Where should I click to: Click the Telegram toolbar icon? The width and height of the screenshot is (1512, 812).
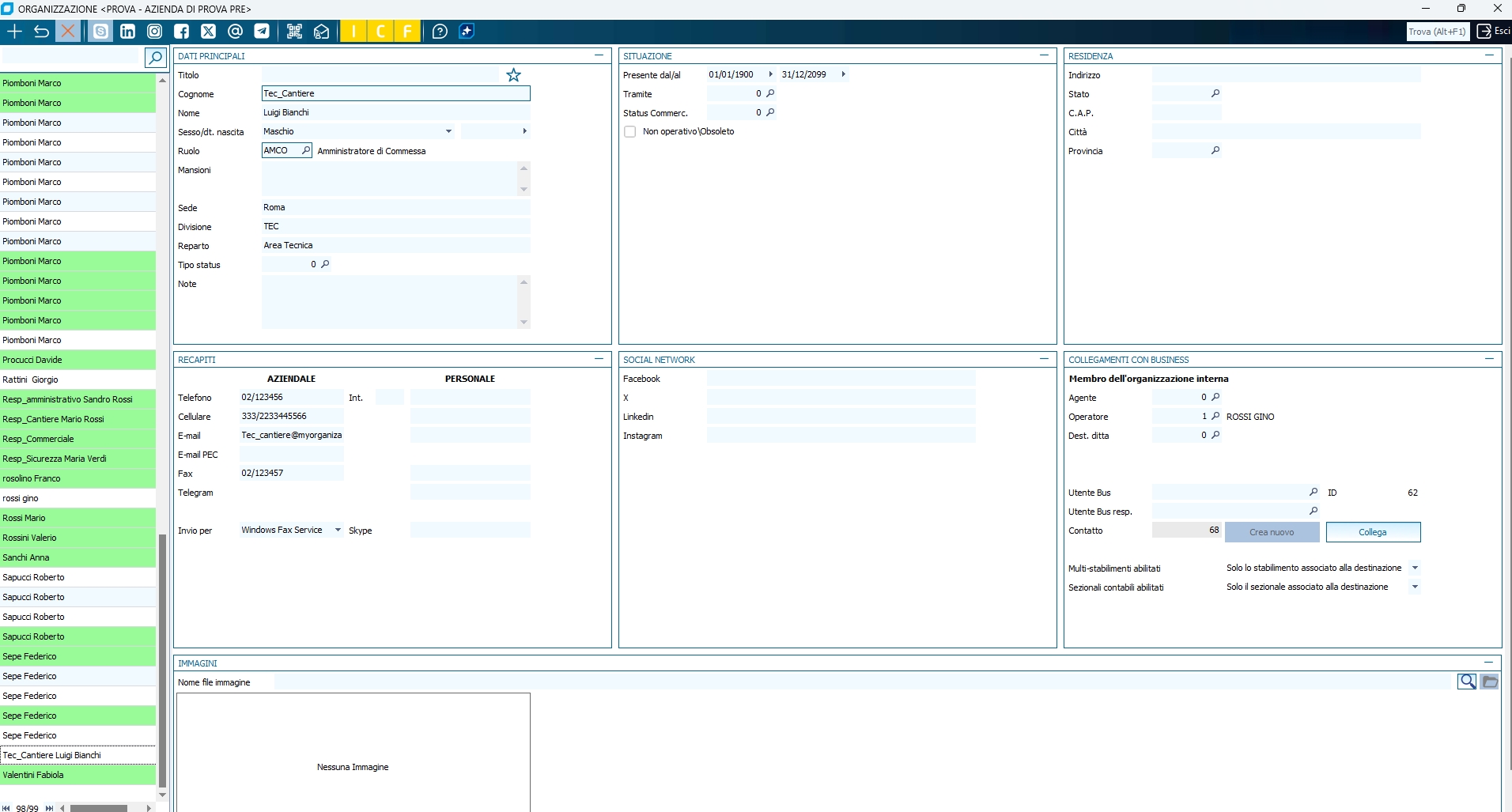[x=262, y=32]
